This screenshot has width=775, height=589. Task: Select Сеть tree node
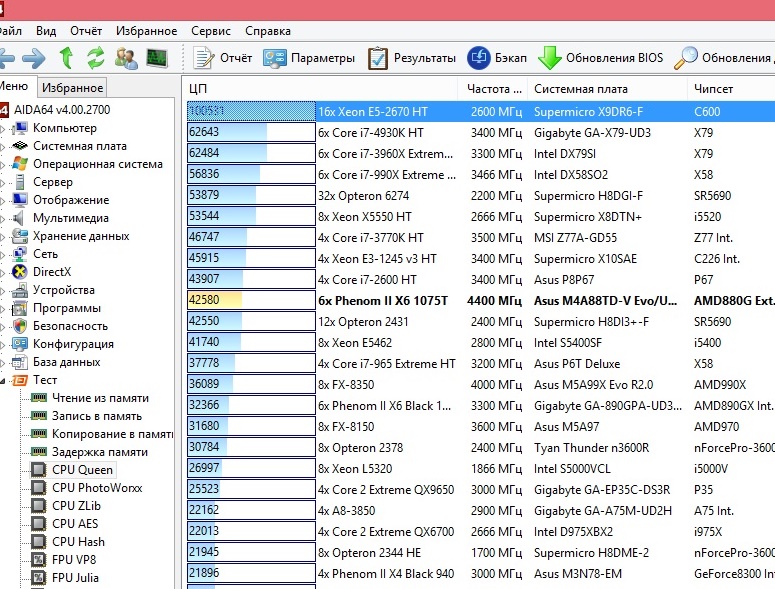coord(45,254)
